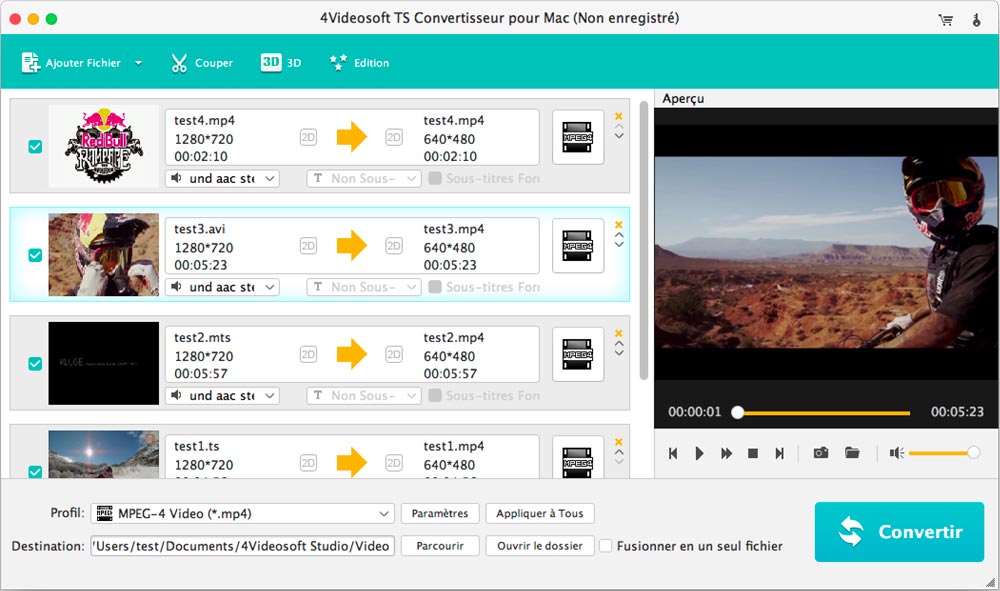Take a snapshot with the camera icon
The height and width of the screenshot is (591, 1000).
click(821, 453)
